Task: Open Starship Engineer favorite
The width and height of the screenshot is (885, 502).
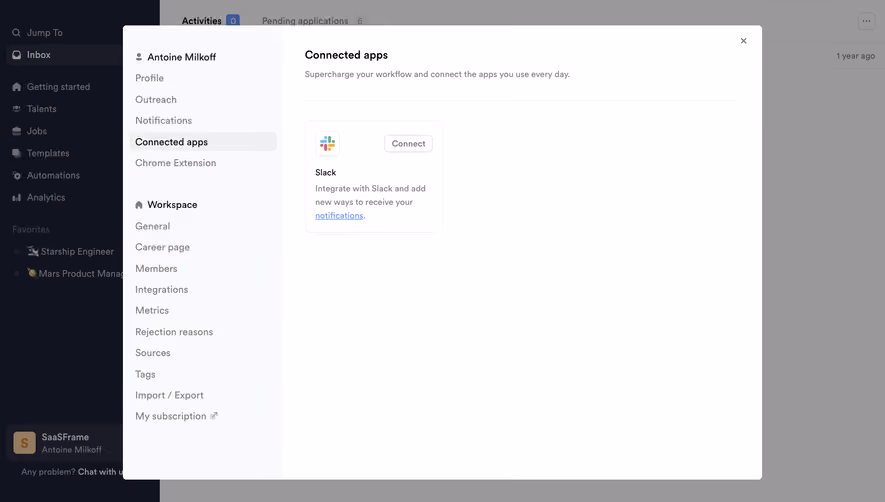Action: [x=77, y=251]
